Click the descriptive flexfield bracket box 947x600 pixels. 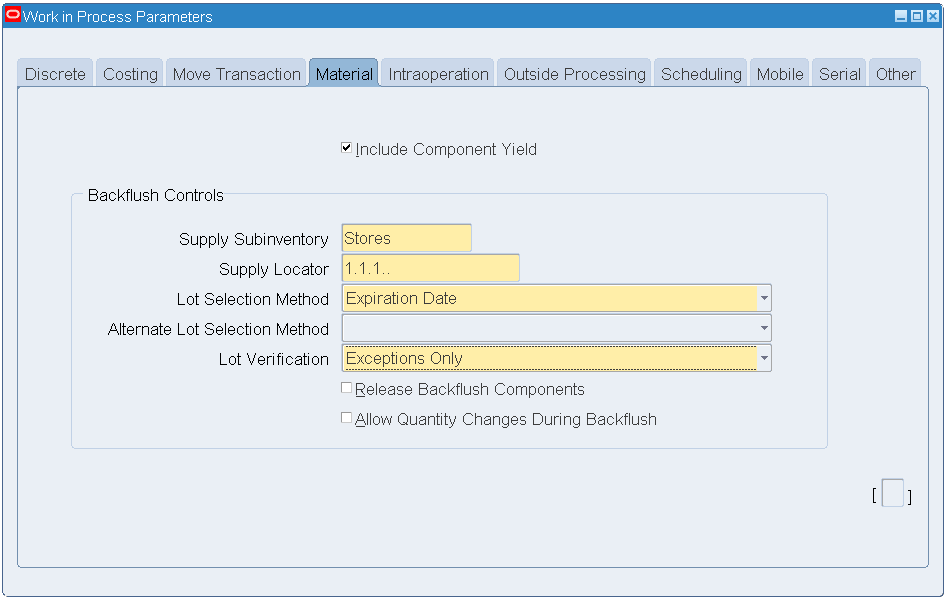pos(893,493)
